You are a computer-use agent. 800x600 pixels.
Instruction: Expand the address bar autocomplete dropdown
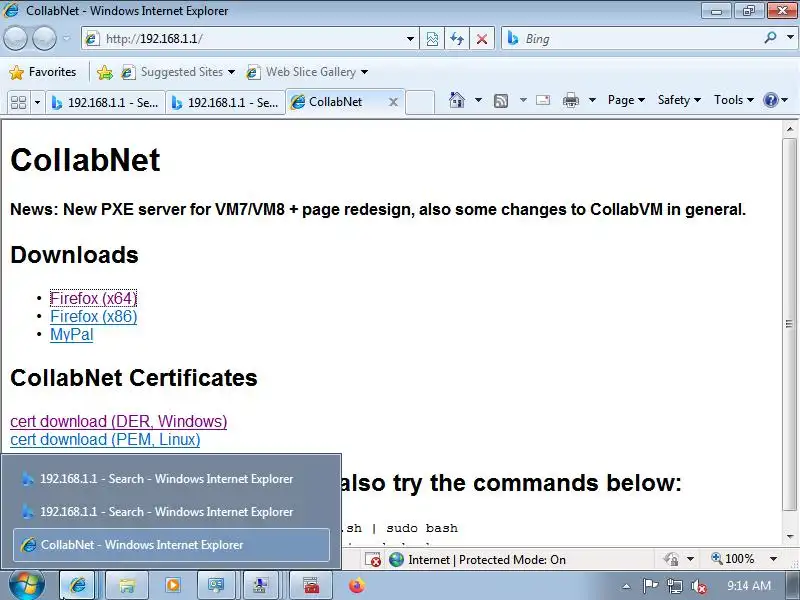click(410, 39)
